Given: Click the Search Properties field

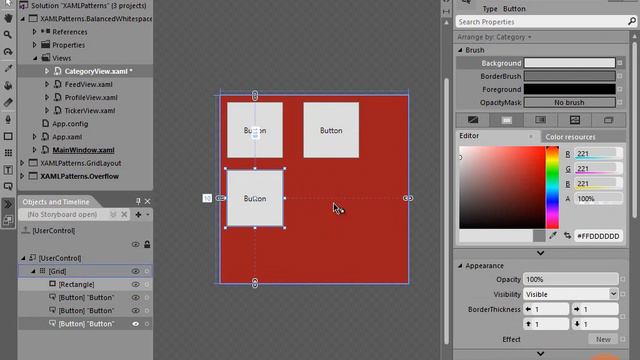Looking at the screenshot, I should pyautogui.click(x=541, y=22).
